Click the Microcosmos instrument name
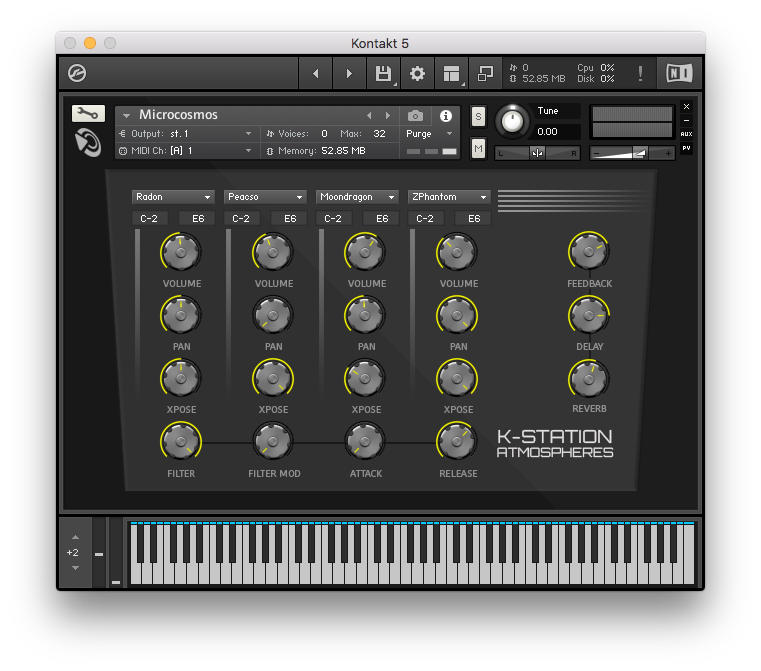The image size is (761, 671). point(178,115)
